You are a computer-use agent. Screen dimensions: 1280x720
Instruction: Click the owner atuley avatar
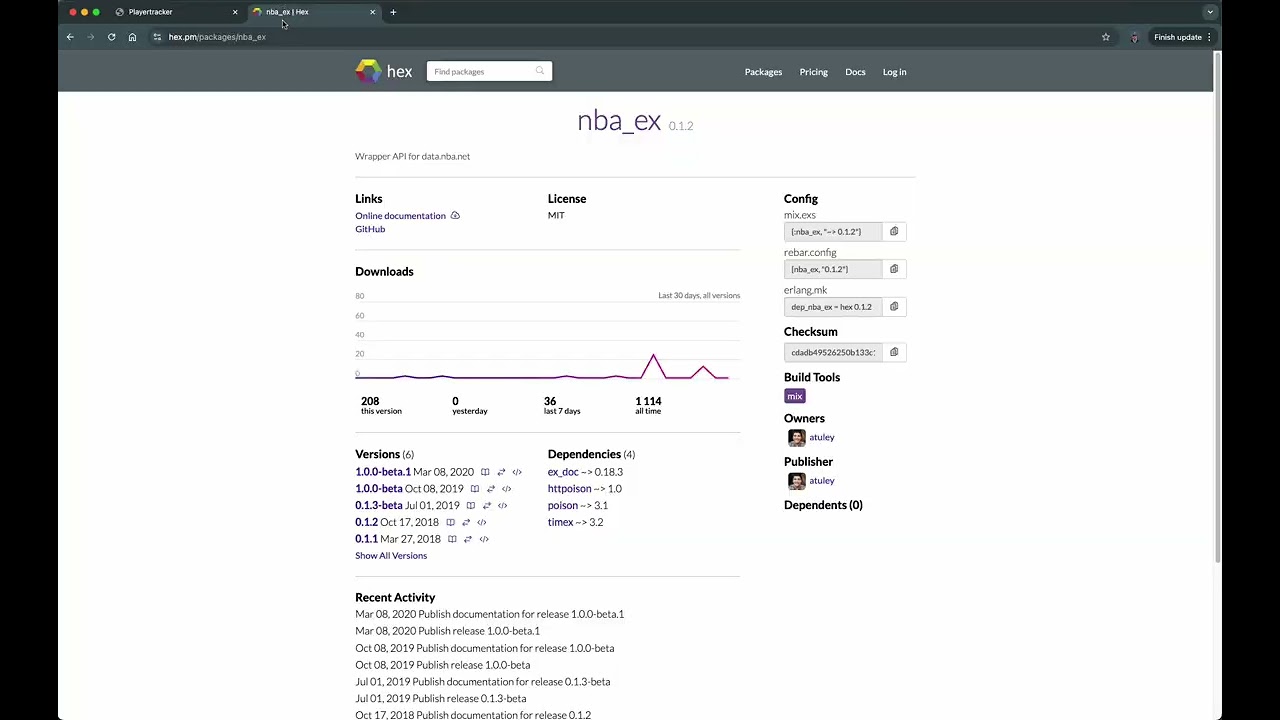coord(796,438)
